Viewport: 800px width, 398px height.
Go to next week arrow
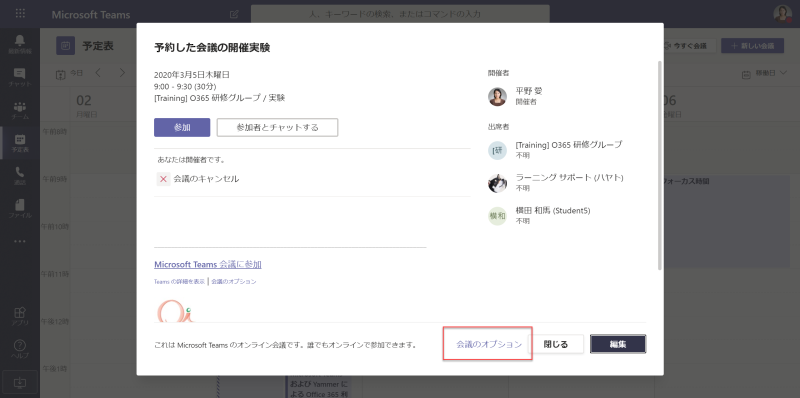122,73
